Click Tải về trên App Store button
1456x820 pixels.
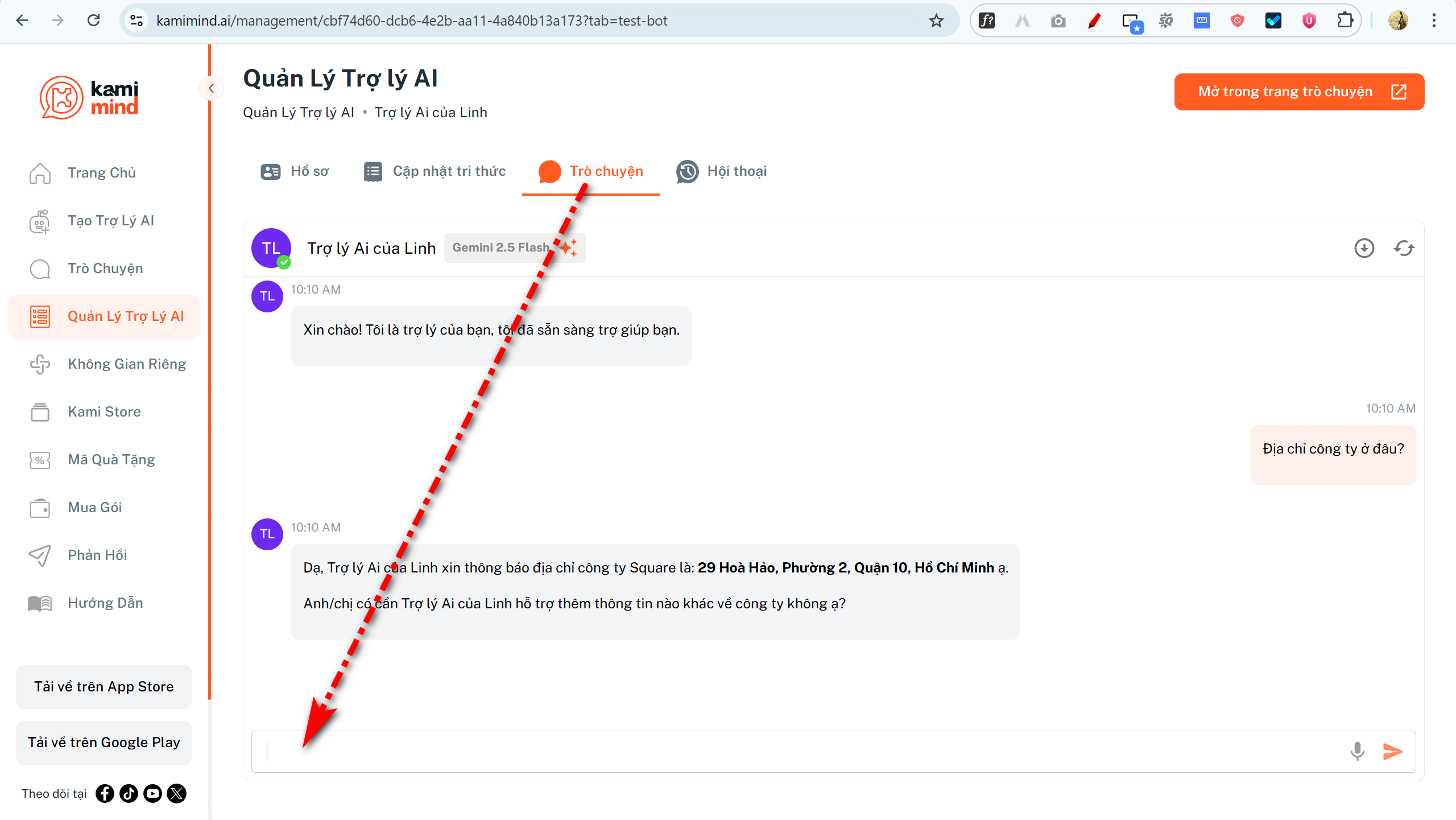104,687
